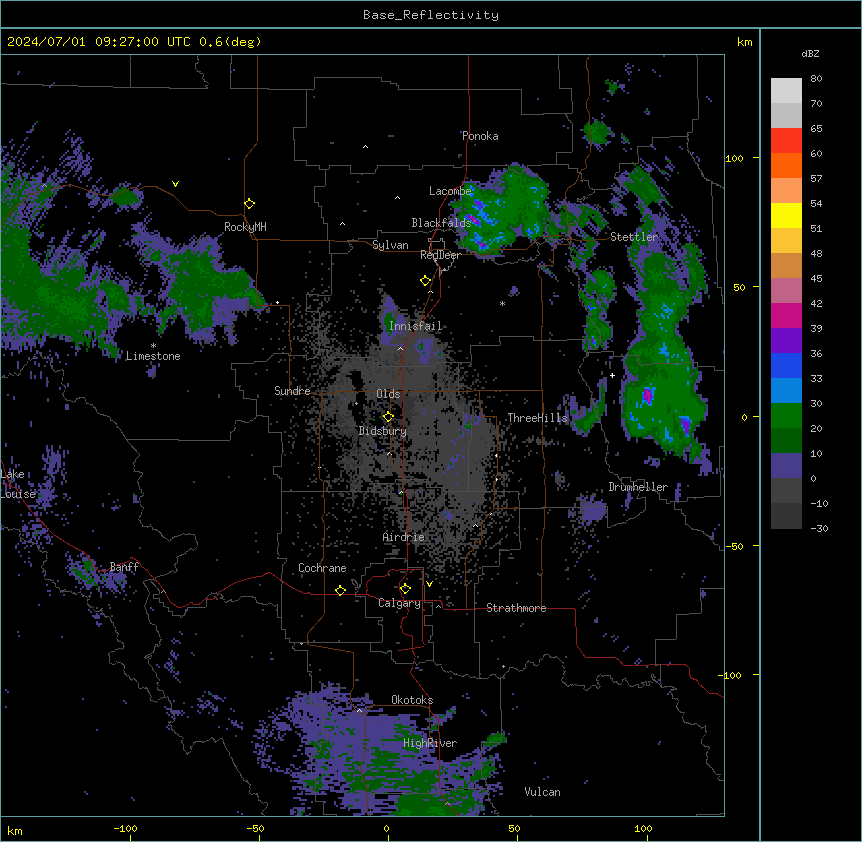This screenshot has height=842, width=862.
Task: Select the yellow diamond marker between Olds and Didsbury
Action: coord(389,416)
